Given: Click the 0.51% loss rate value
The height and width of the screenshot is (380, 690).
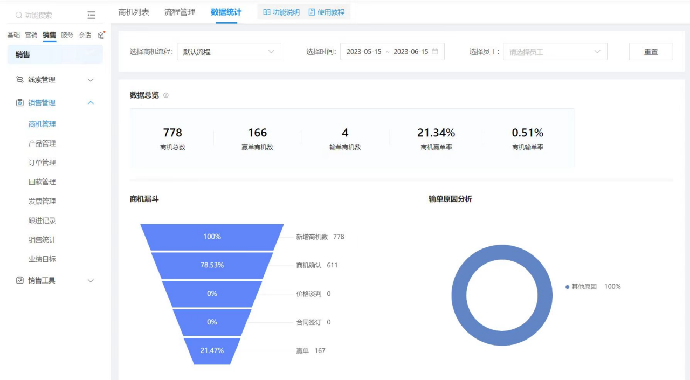Looking at the screenshot, I should (528, 132).
